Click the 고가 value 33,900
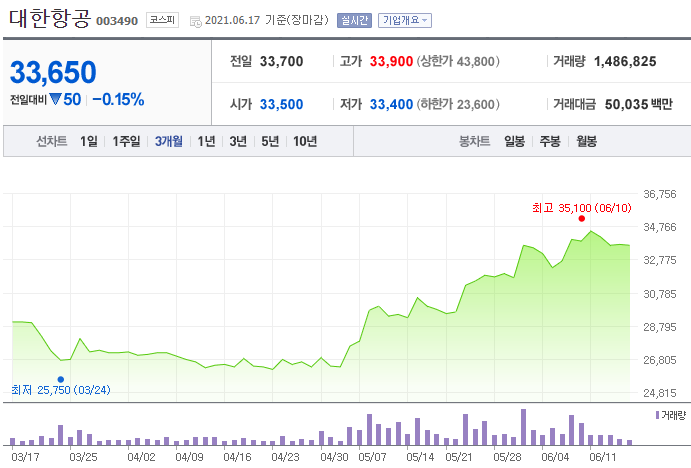691x468 pixels. coord(391,61)
